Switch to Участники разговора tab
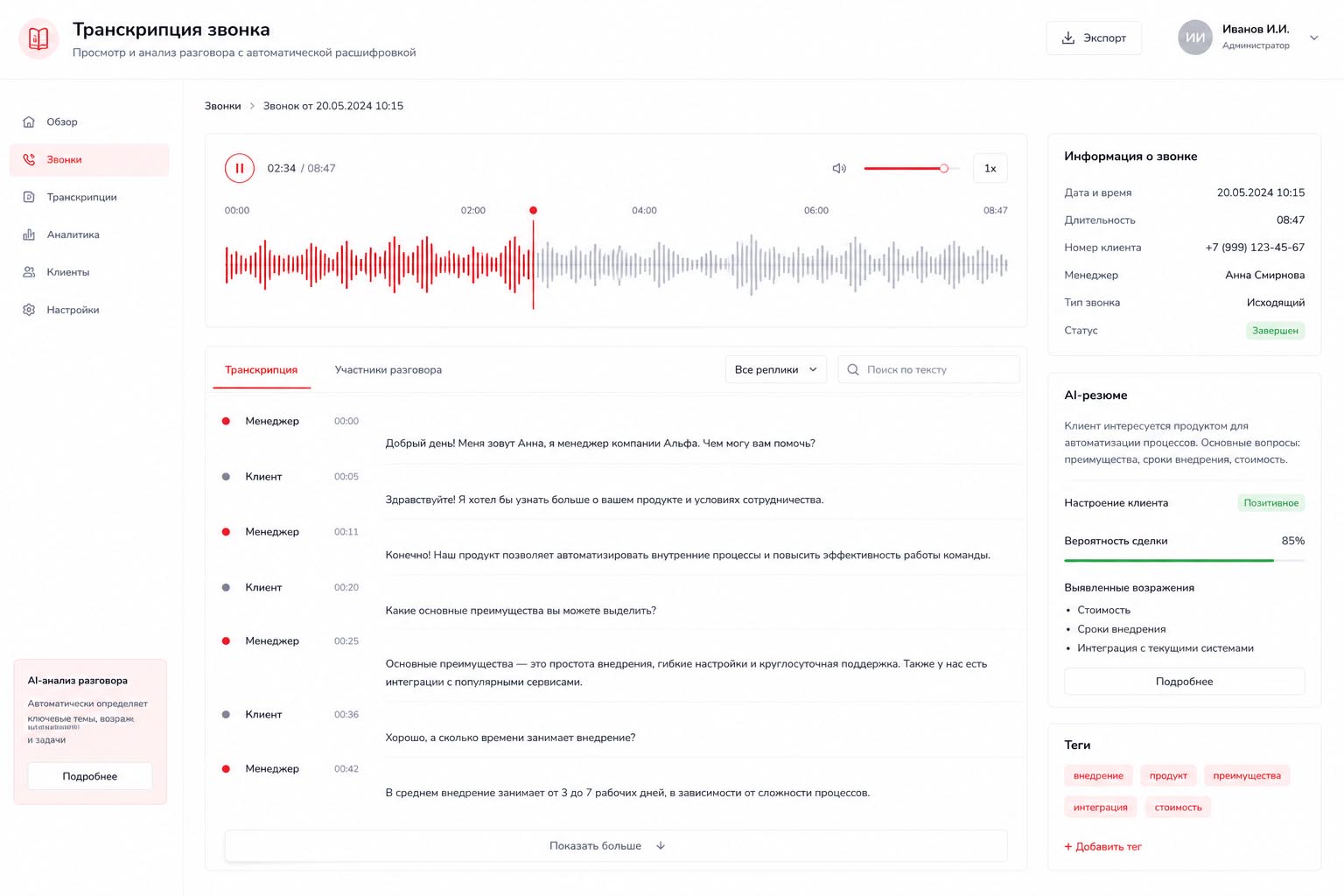This screenshot has width=1344, height=896. click(x=388, y=369)
